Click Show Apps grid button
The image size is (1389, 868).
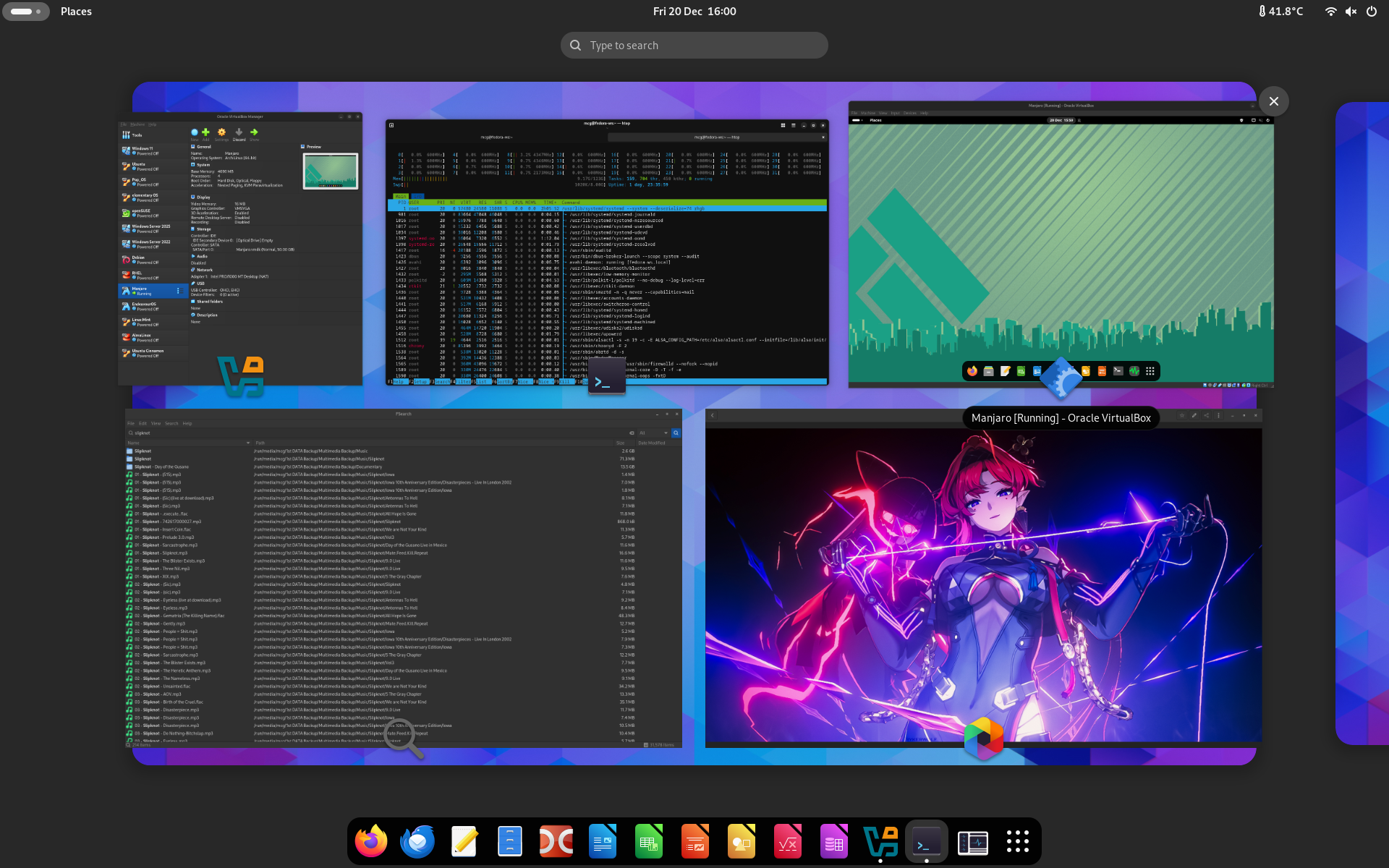(1018, 841)
